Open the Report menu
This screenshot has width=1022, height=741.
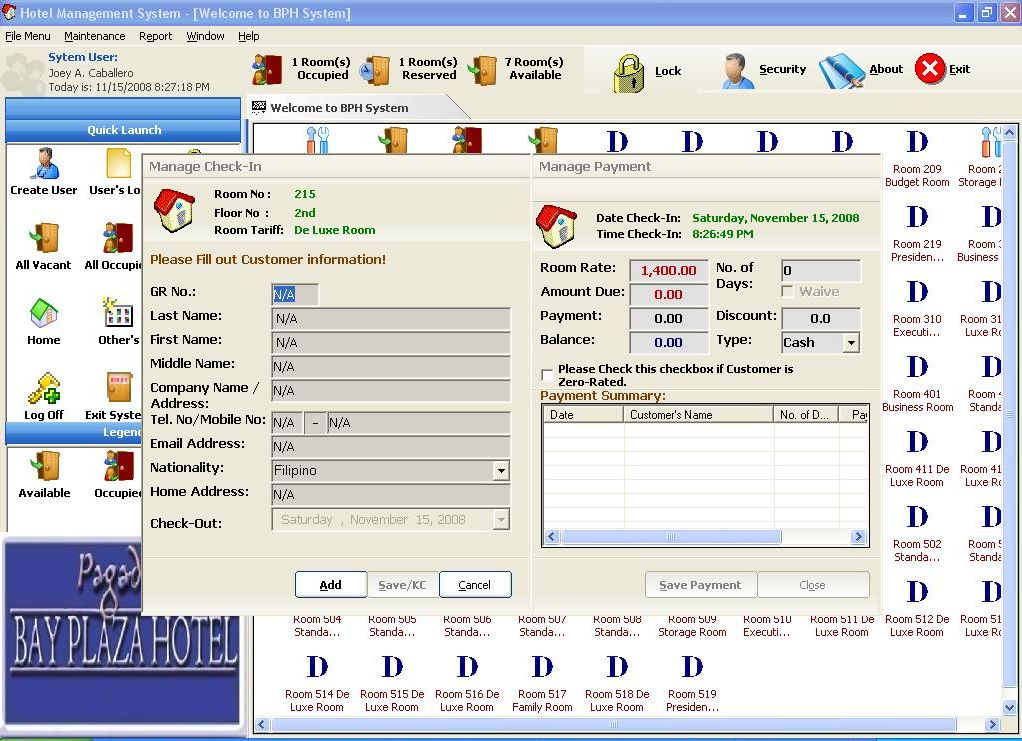pyautogui.click(x=155, y=36)
